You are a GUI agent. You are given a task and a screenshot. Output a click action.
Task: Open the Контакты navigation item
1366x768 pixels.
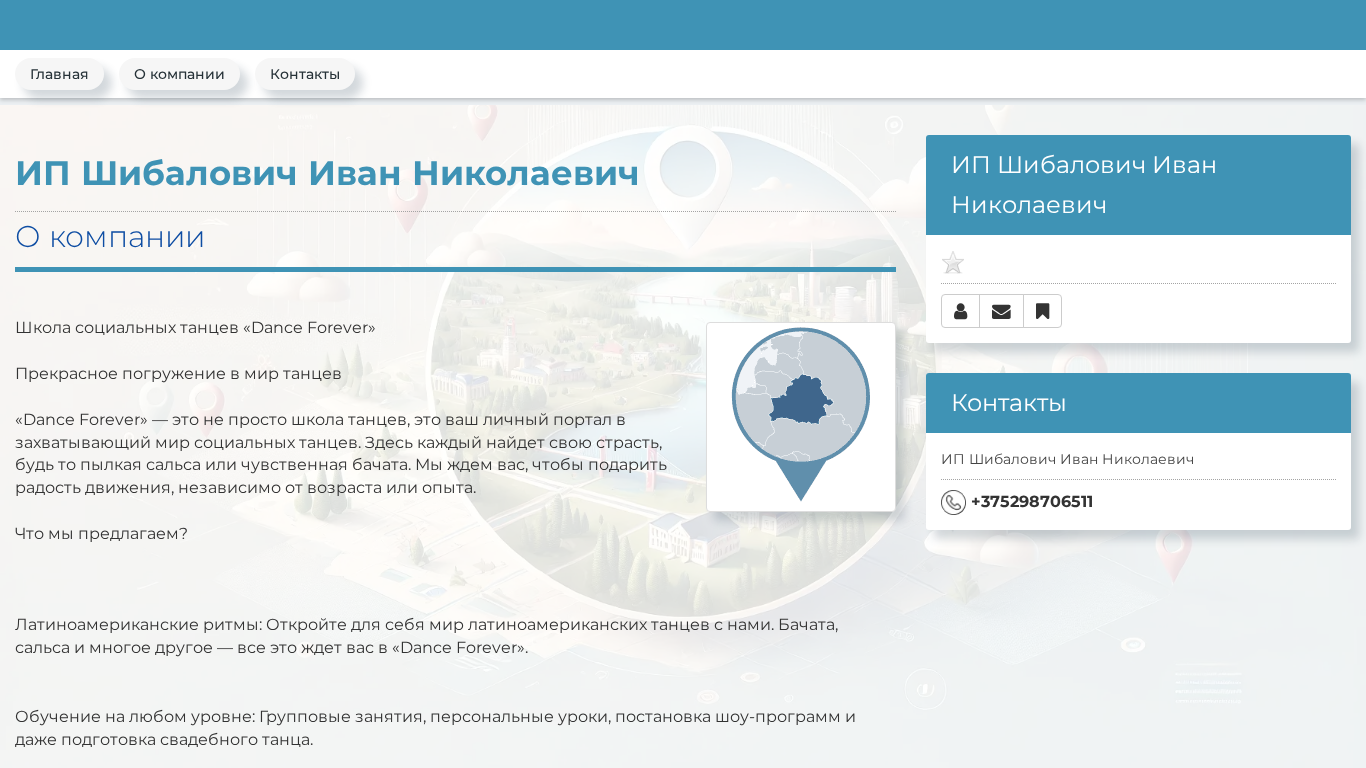click(305, 75)
